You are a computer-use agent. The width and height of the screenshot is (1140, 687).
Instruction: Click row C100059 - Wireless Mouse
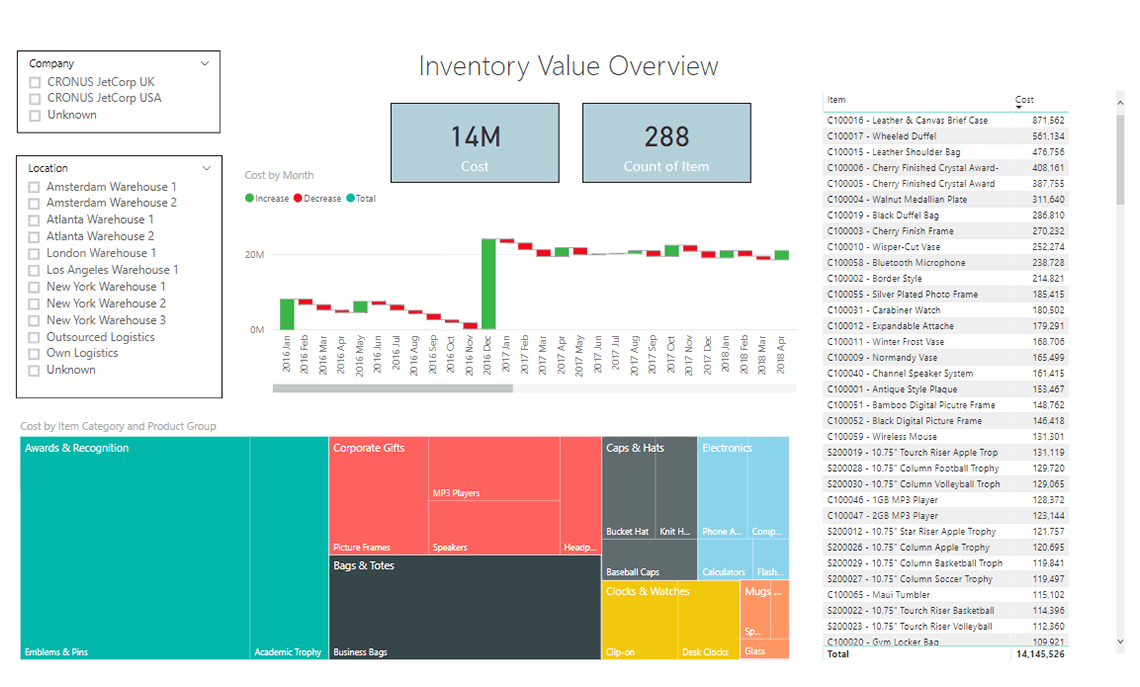tap(945, 437)
